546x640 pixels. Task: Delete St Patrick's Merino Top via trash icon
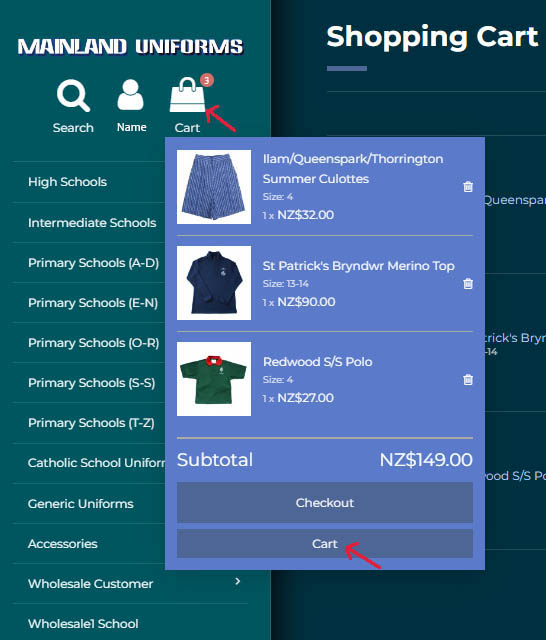point(468,283)
